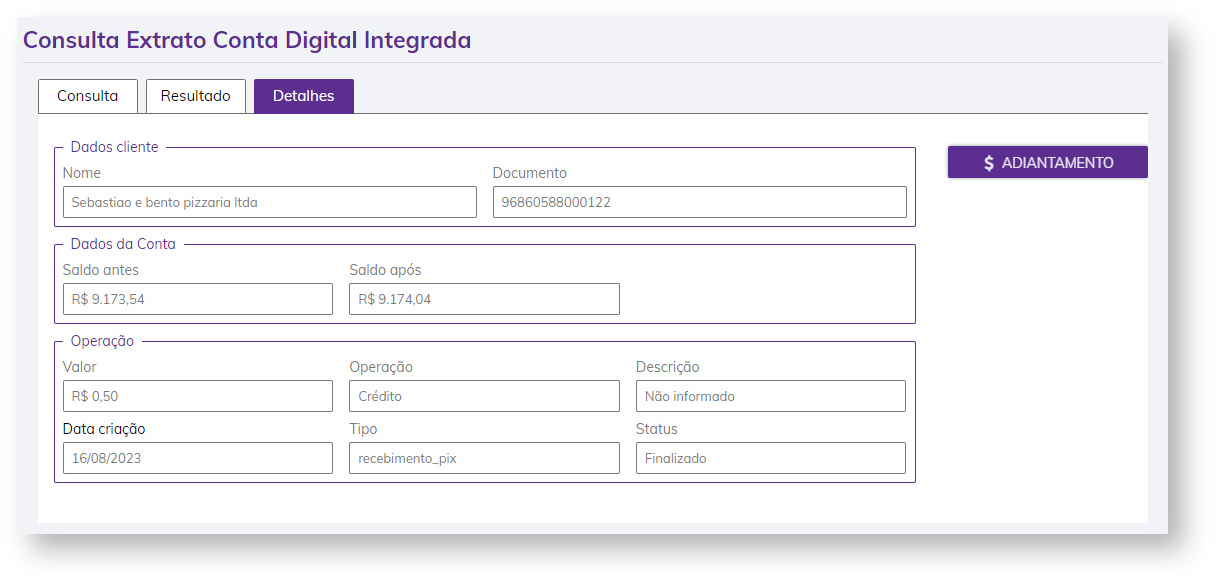Click the dollar sign icon on Adiantamento
This screenshot has width=1216, height=582.
(989, 163)
